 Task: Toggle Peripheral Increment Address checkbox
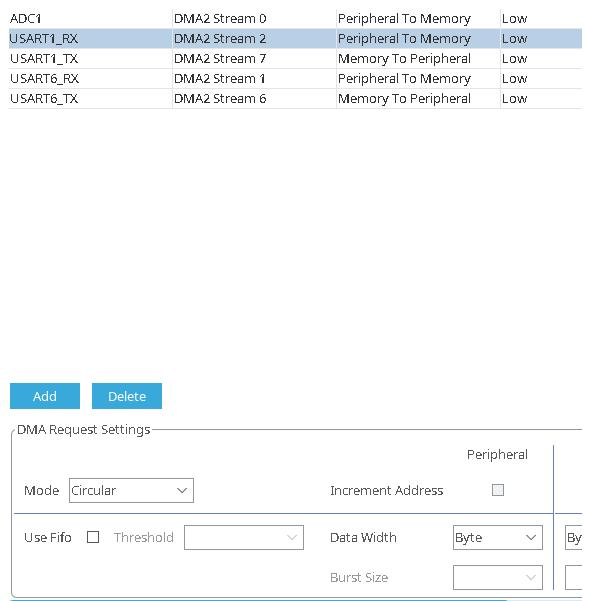tap(498, 490)
